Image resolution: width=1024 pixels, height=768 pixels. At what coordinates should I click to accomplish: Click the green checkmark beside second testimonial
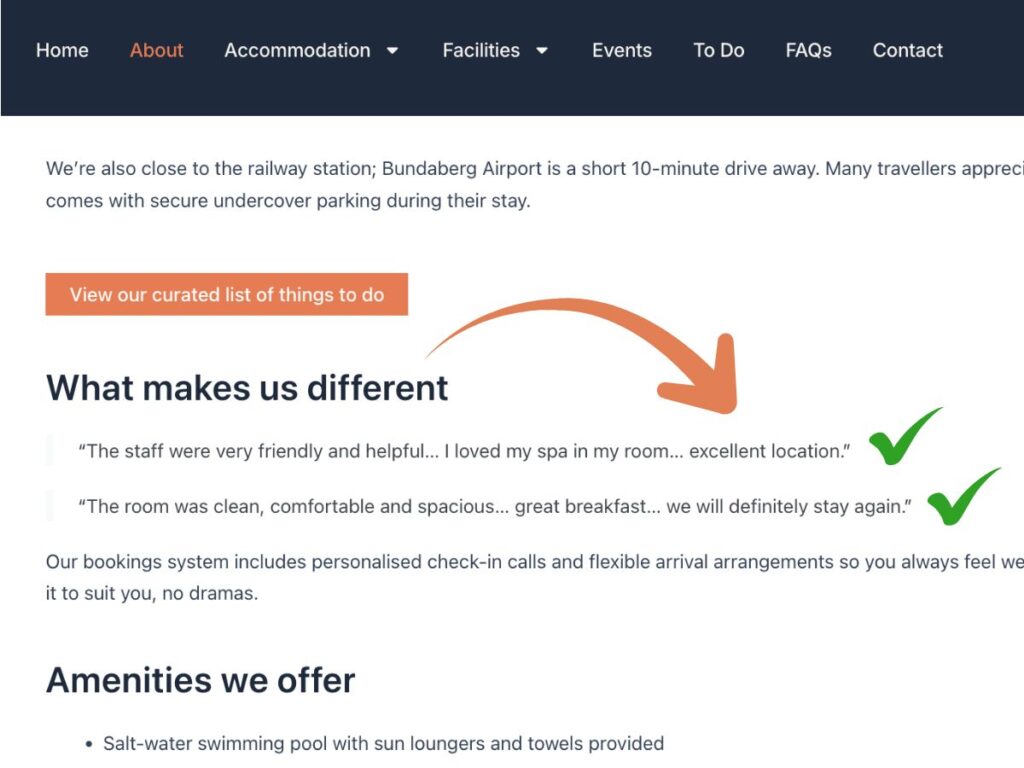point(961,497)
